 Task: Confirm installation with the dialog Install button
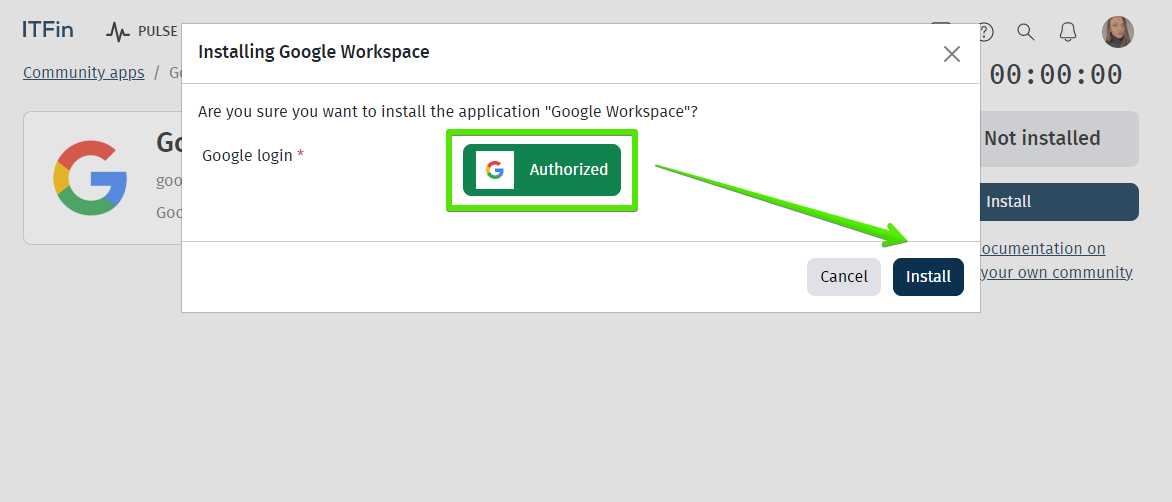tap(928, 276)
